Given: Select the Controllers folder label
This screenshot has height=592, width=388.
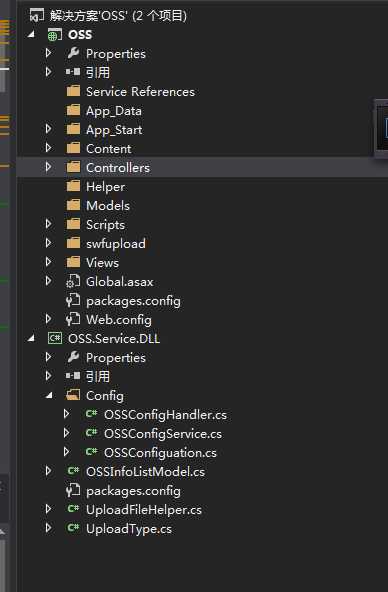Looking at the screenshot, I should click(x=118, y=168).
